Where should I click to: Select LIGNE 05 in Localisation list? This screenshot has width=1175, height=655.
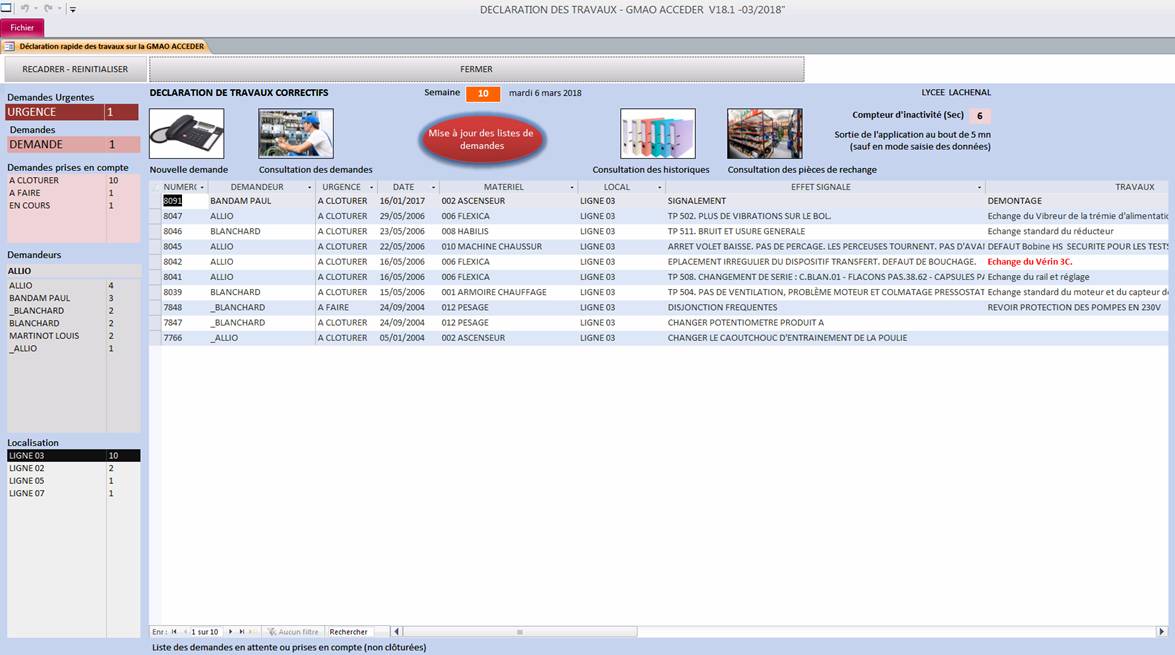(x=73, y=481)
